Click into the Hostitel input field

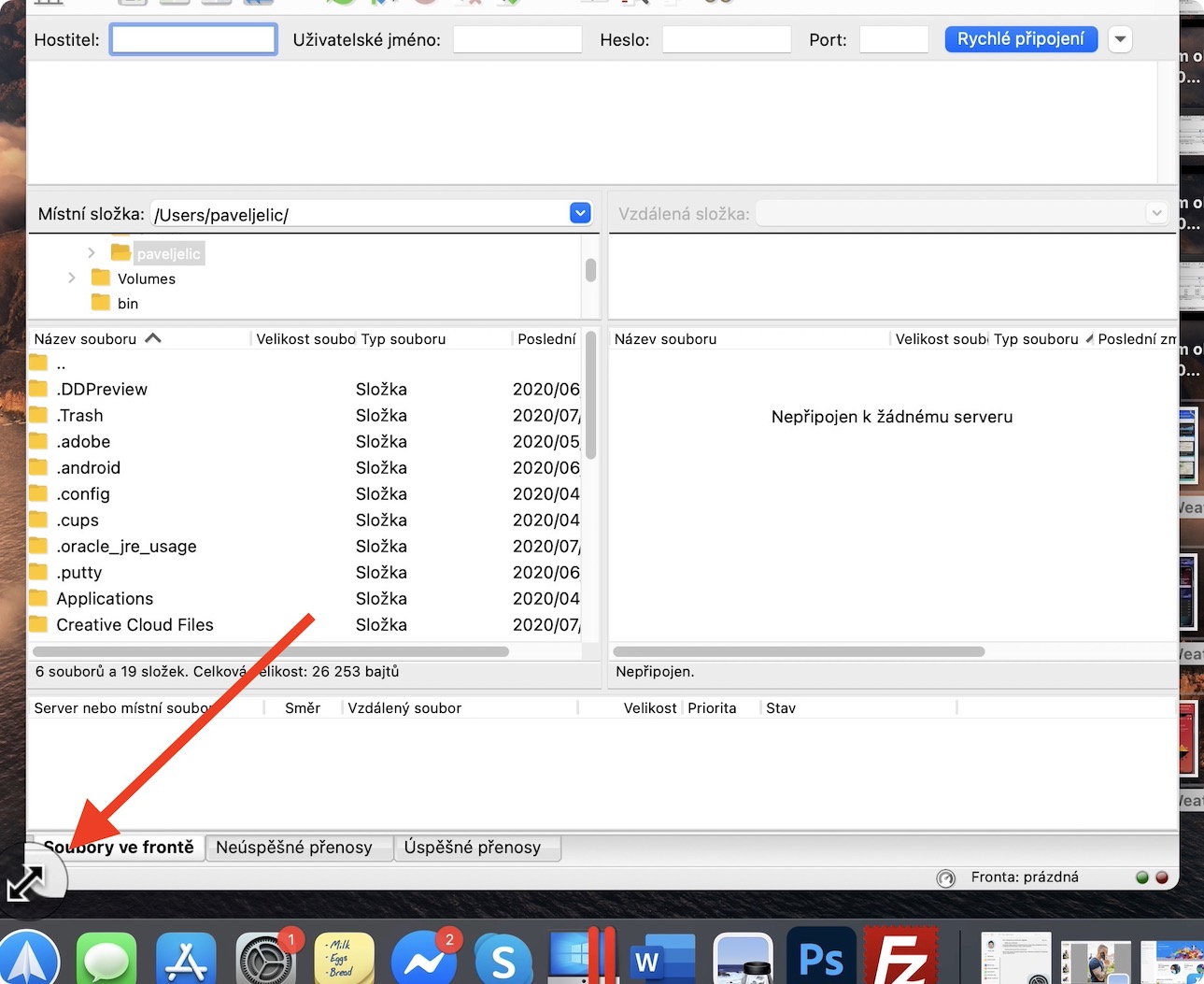[x=193, y=39]
